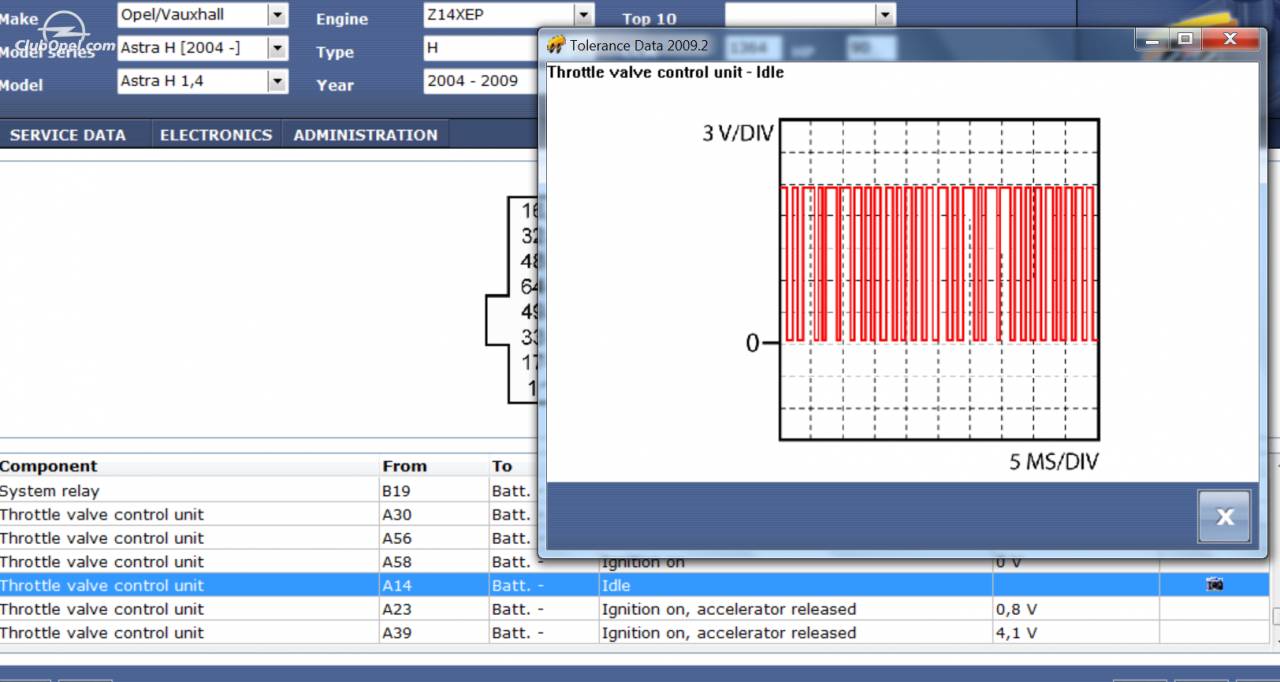Expand the Model series dropdown arrow
This screenshot has width=1280, height=682.
278,48
